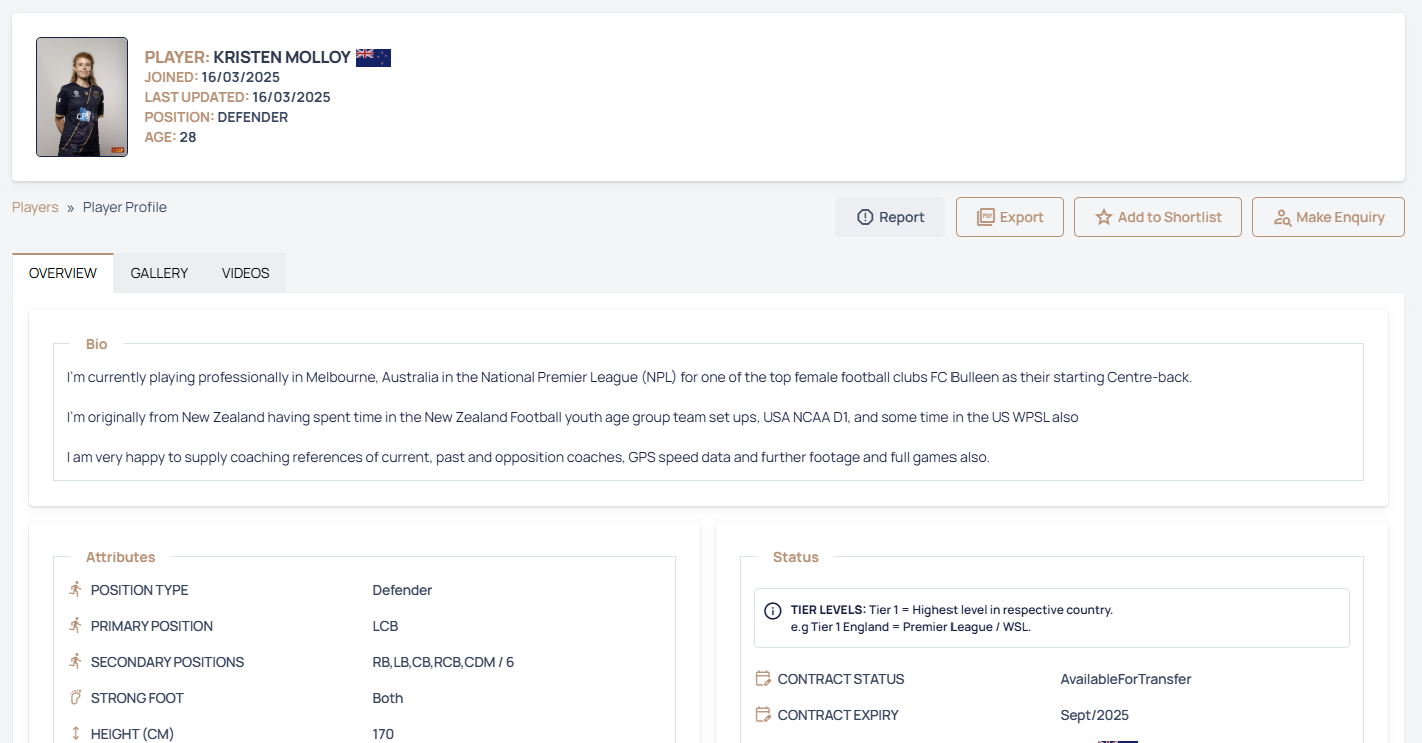The height and width of the screenshot is (743, 1422).
Task: Click the info icon in Tier Levels box
Action: [x=772, y=611]
